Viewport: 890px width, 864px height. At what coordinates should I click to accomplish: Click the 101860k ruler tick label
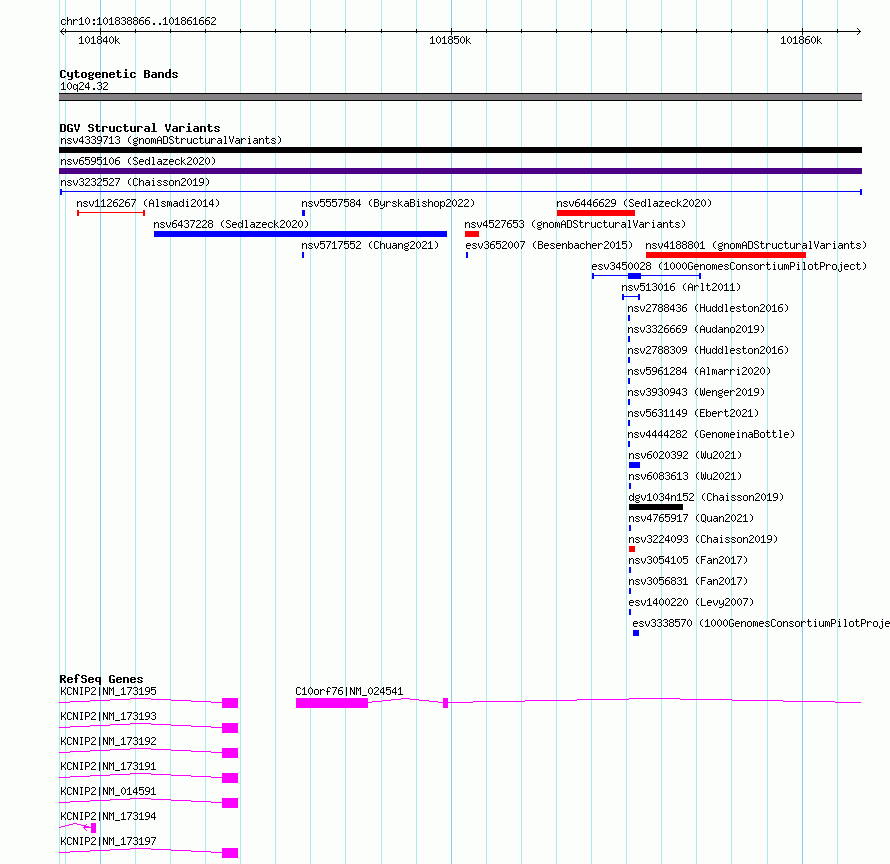801,40
